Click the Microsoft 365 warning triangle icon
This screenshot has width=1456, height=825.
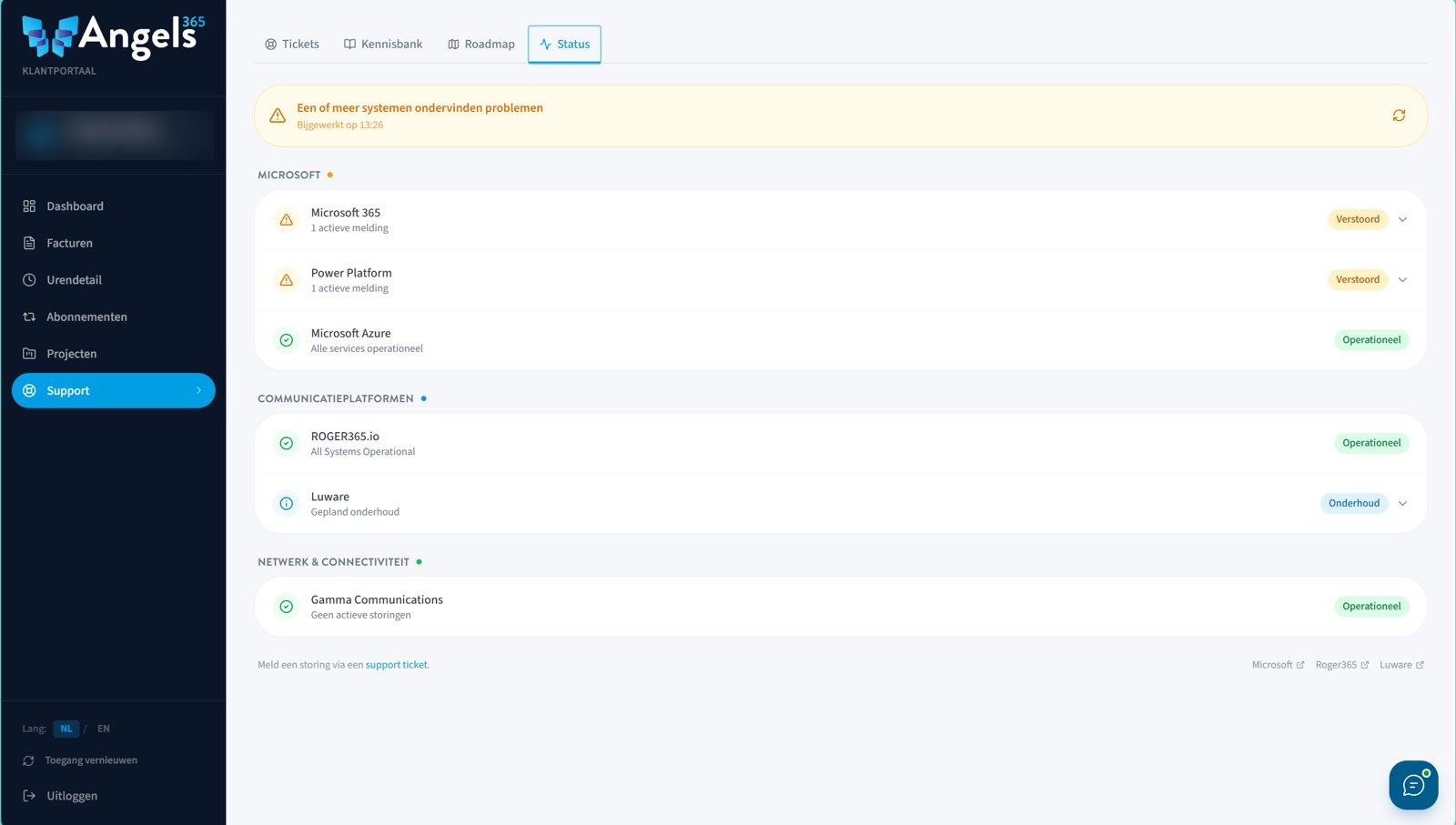(x=287, y=220)
